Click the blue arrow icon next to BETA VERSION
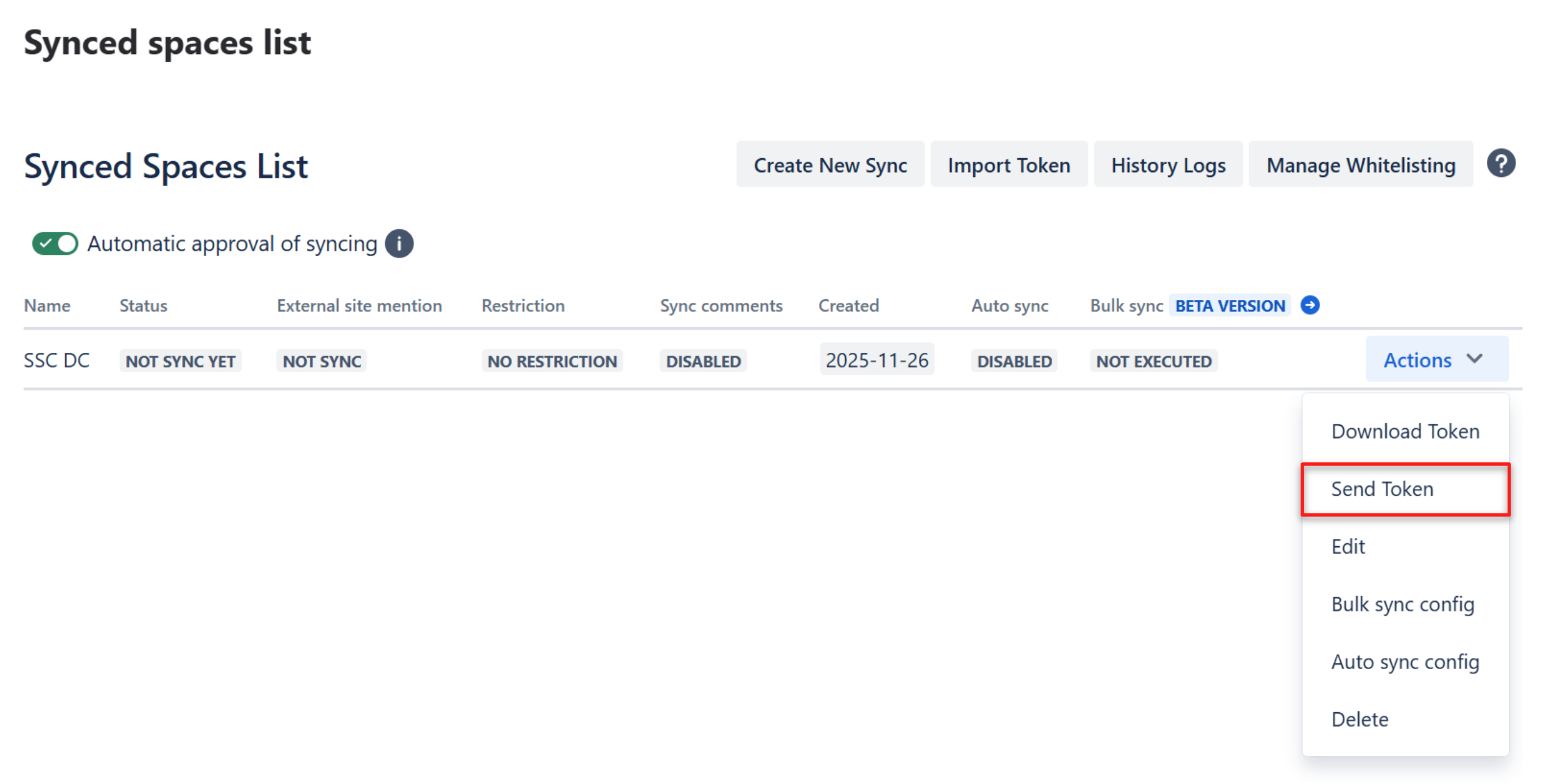 click(x=1310, y=305)
